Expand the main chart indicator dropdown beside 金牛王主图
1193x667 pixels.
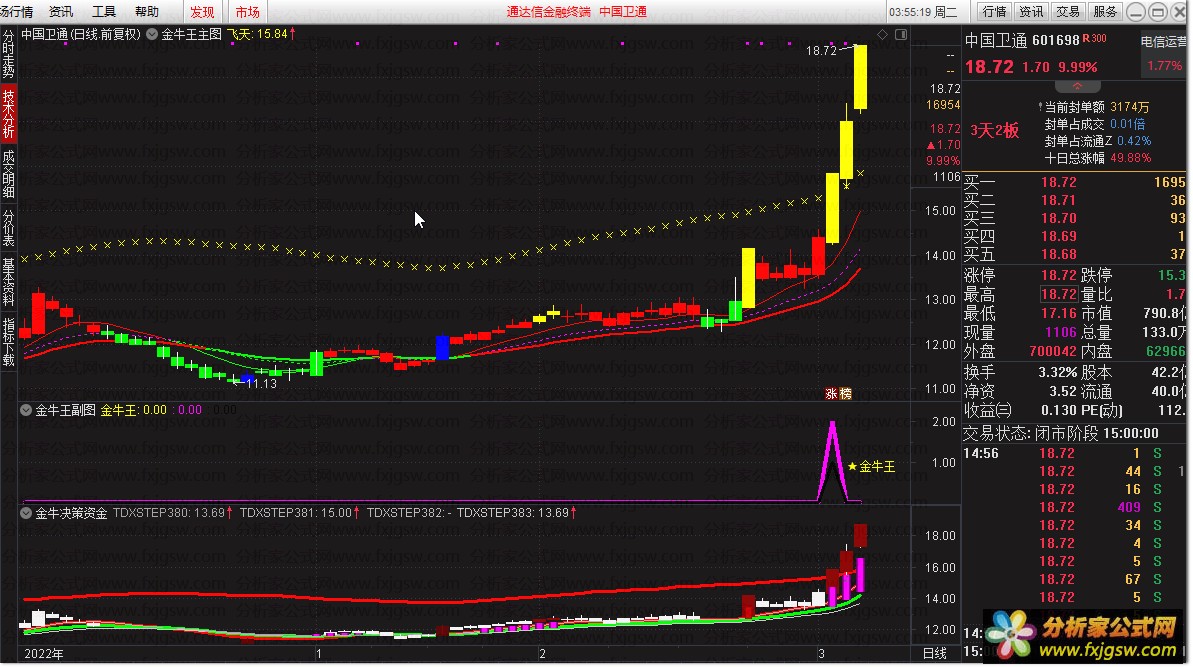point(151,34)
